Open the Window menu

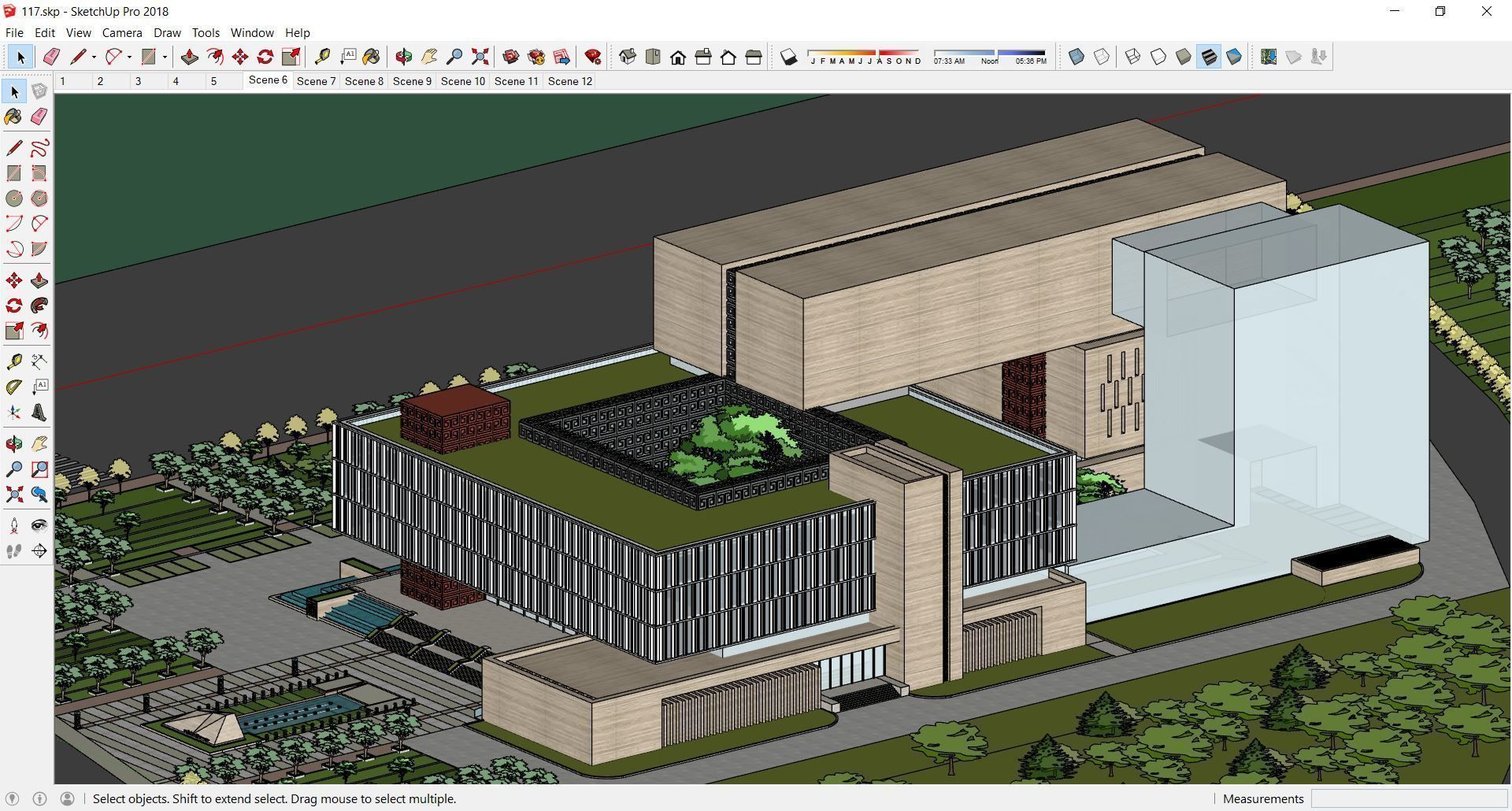tap(252, 33)
